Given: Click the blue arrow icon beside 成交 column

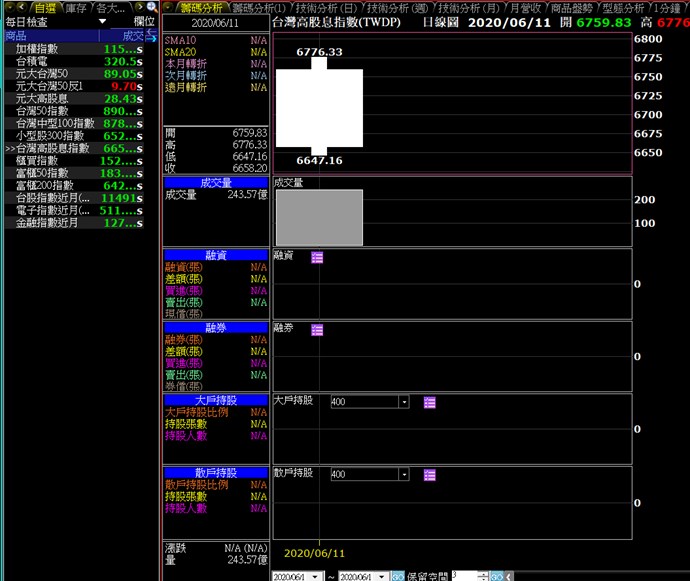Looking at the screenshot, I should click(x=152, y=35).
